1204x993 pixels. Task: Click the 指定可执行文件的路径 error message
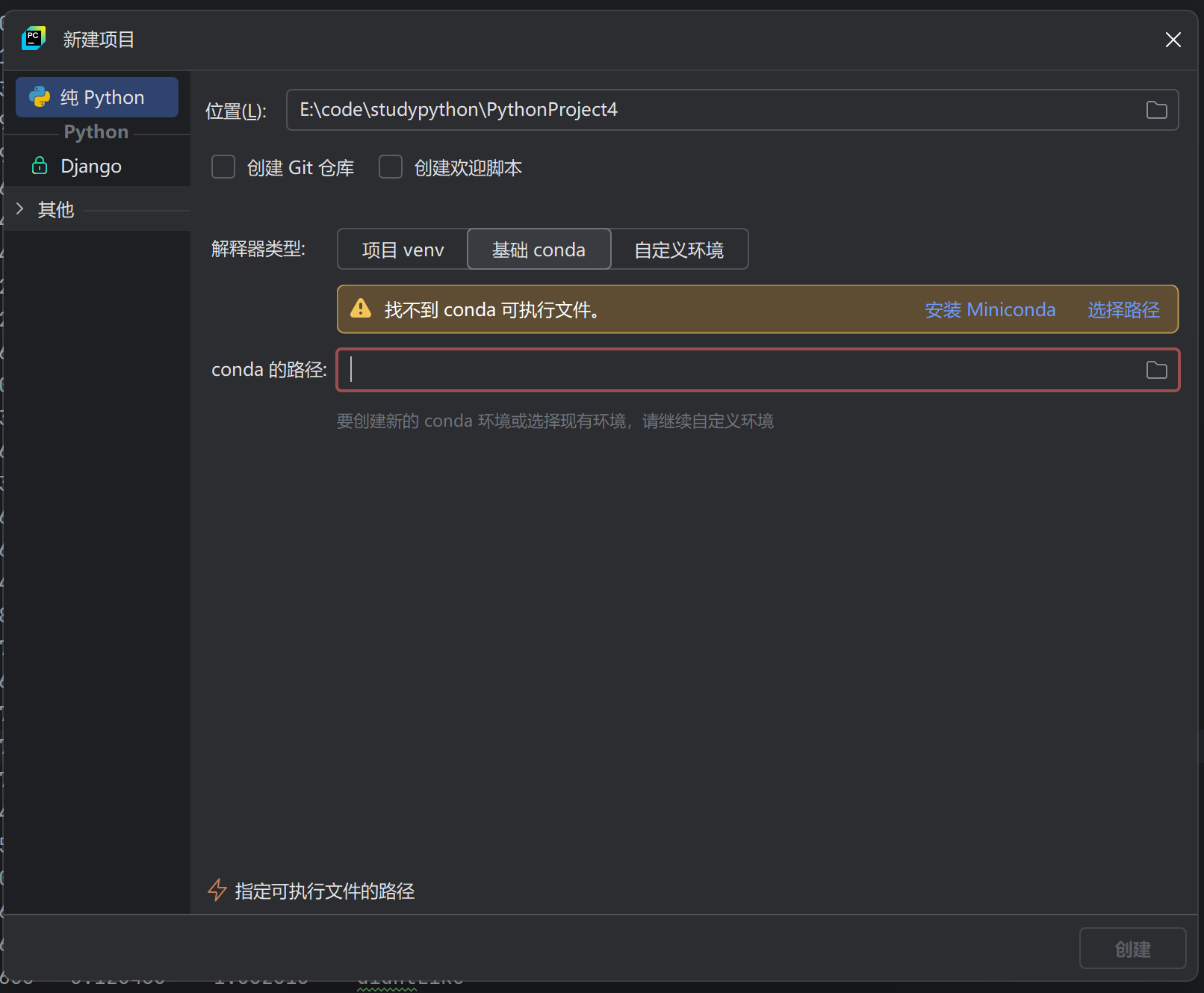tap(325, 891)
